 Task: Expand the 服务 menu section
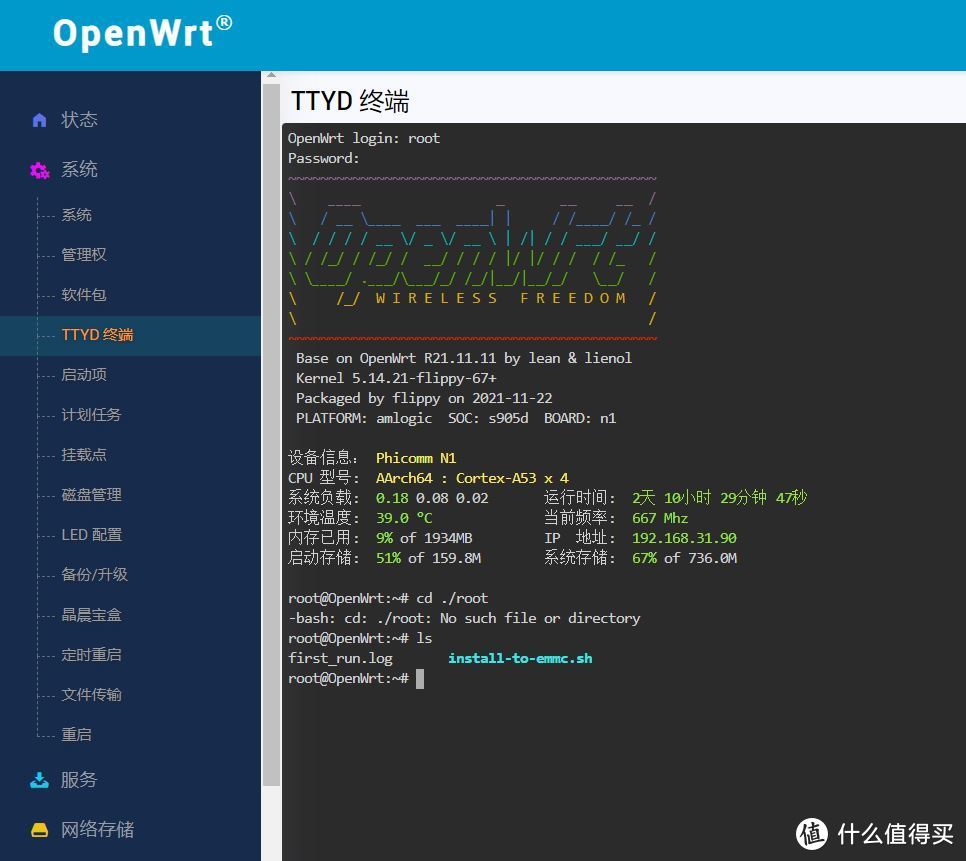point(79,780)
